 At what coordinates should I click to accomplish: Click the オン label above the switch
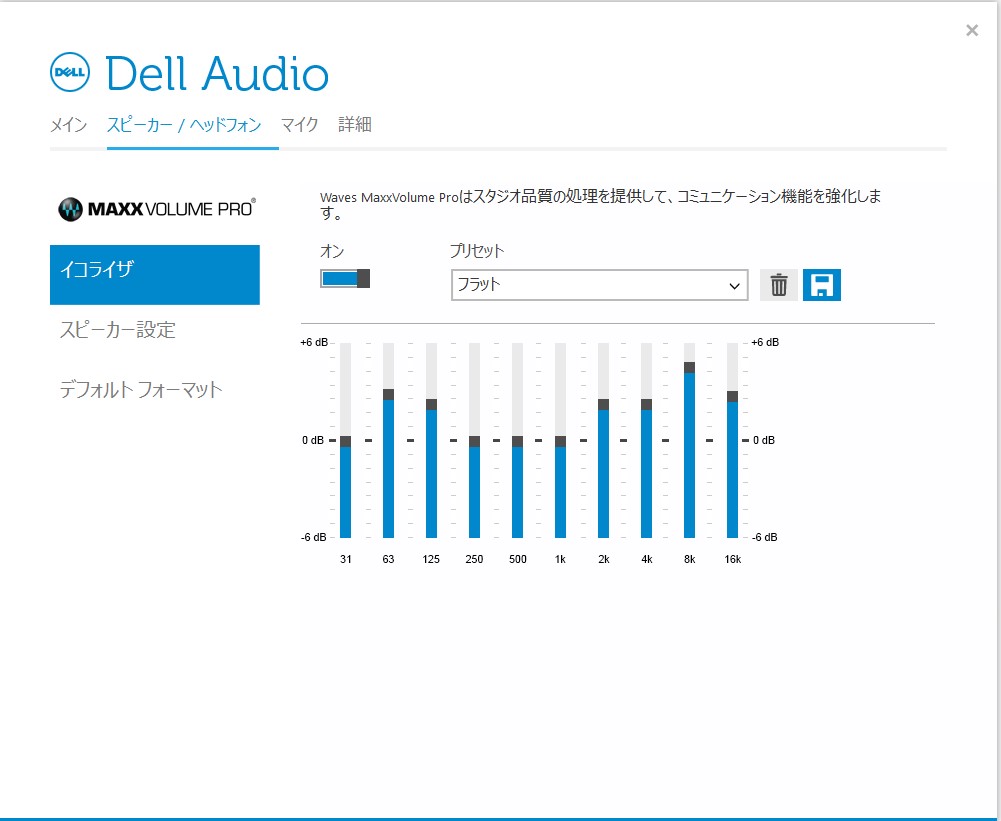[331, 251]
